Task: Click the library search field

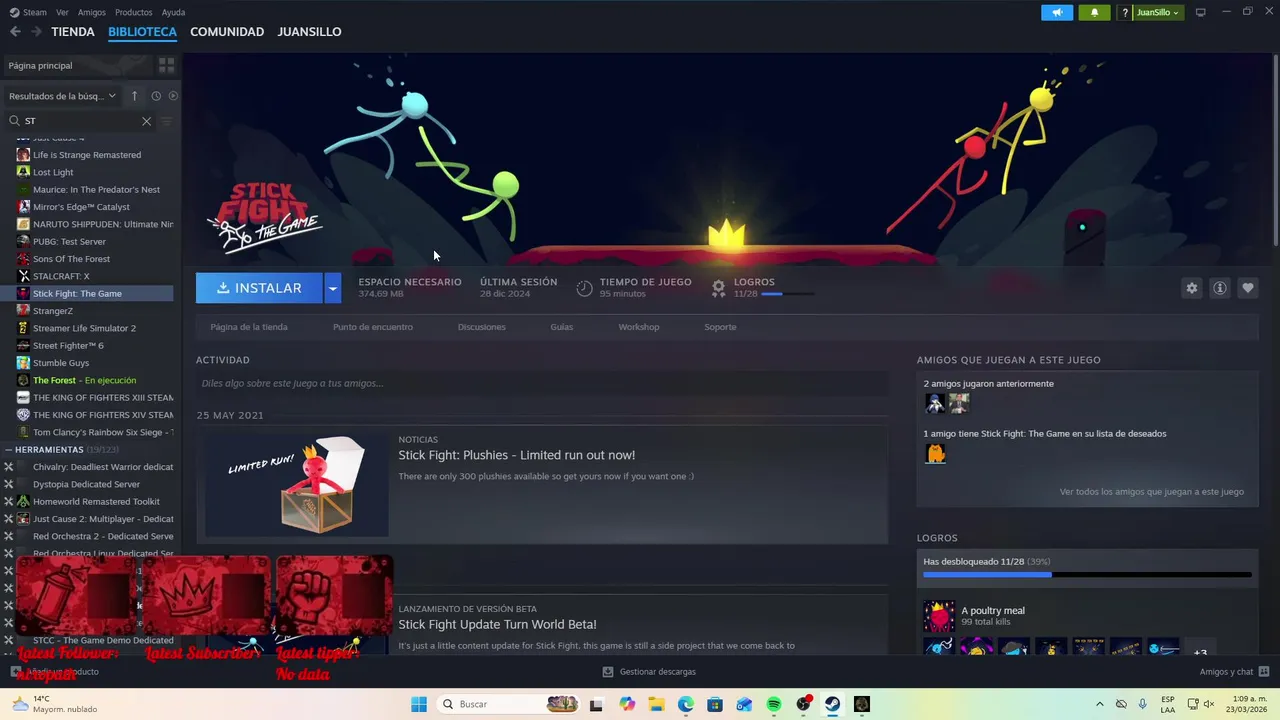Action: [x=82, y=121]
